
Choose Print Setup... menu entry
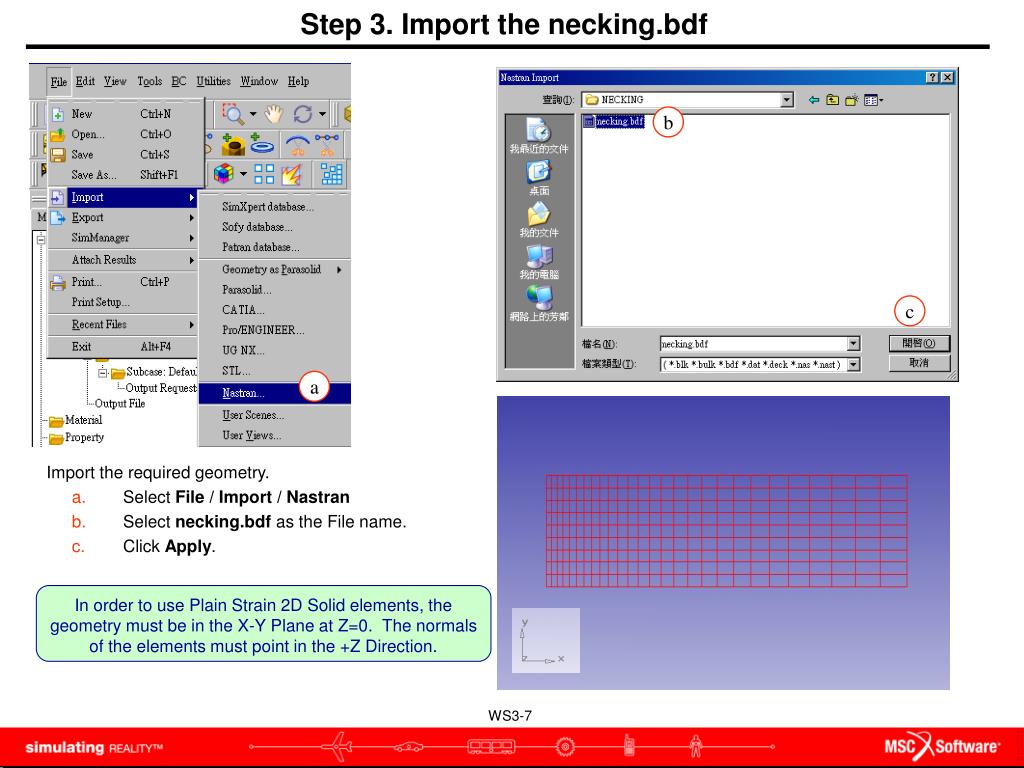pyautogui.click(x=123, y=302)
